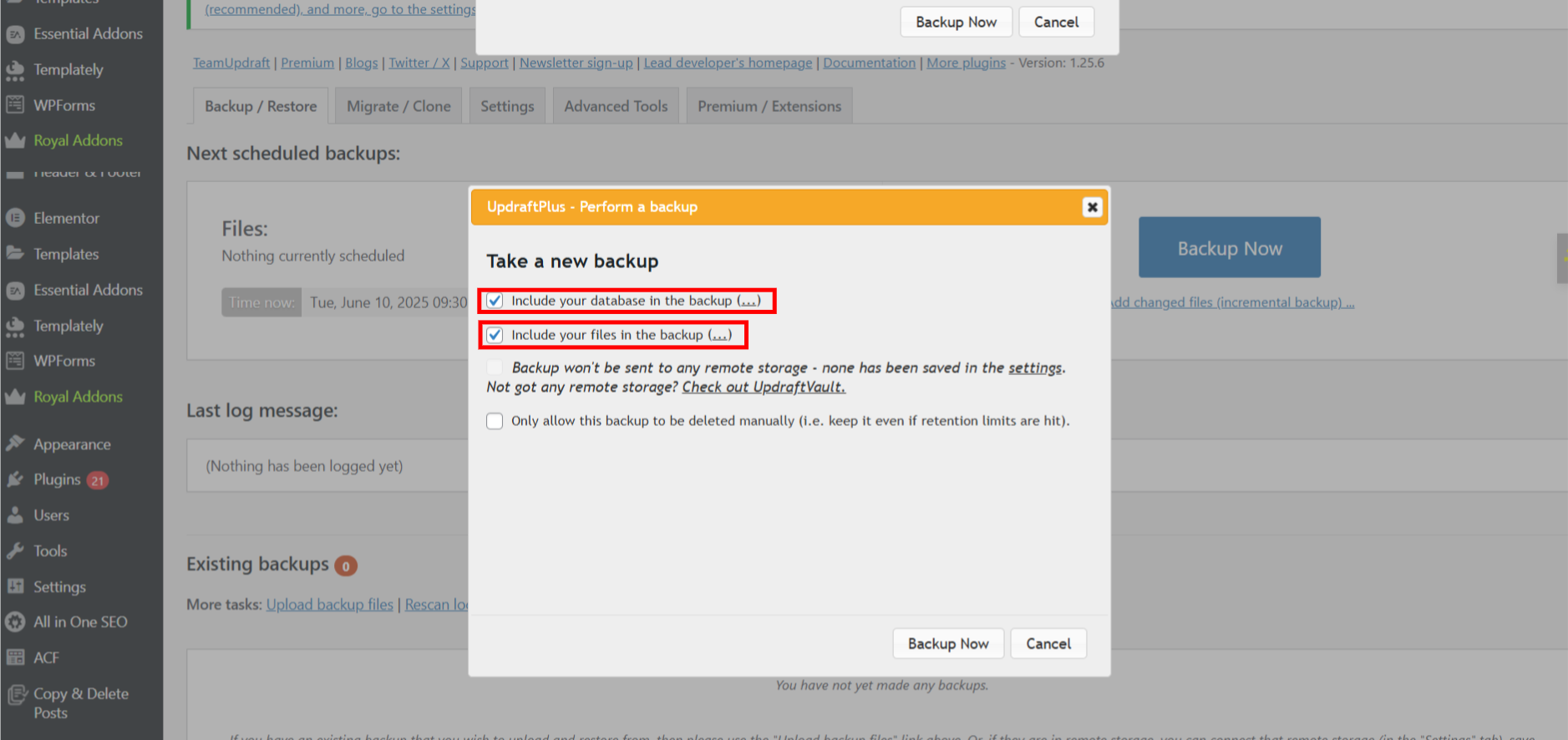1568x740 pixels.
Task: Toggle Include your files in the backup
Action: pyautogui.click(x=495, y=335)
